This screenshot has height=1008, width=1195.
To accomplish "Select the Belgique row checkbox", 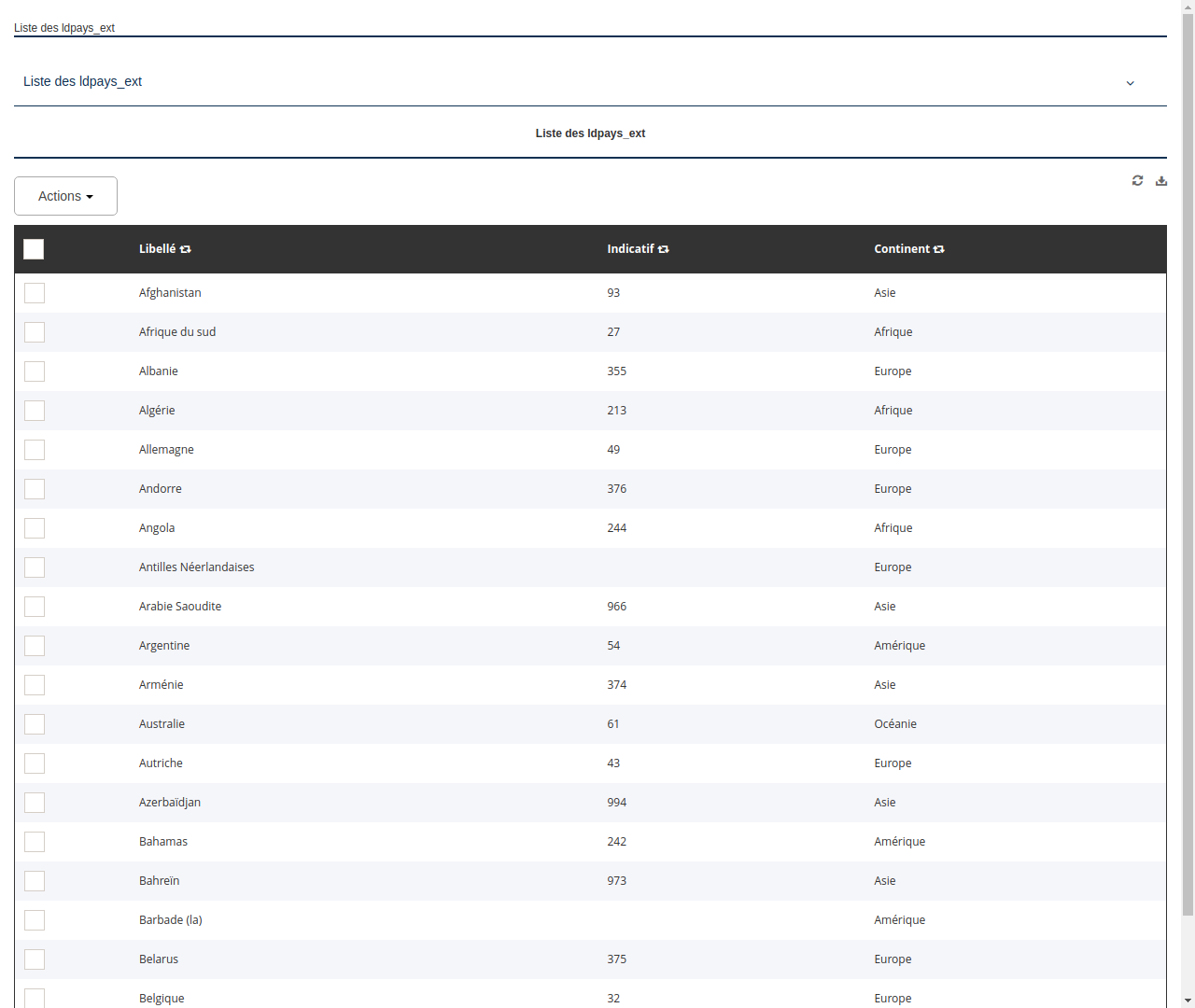I will [x=34, y=998].
